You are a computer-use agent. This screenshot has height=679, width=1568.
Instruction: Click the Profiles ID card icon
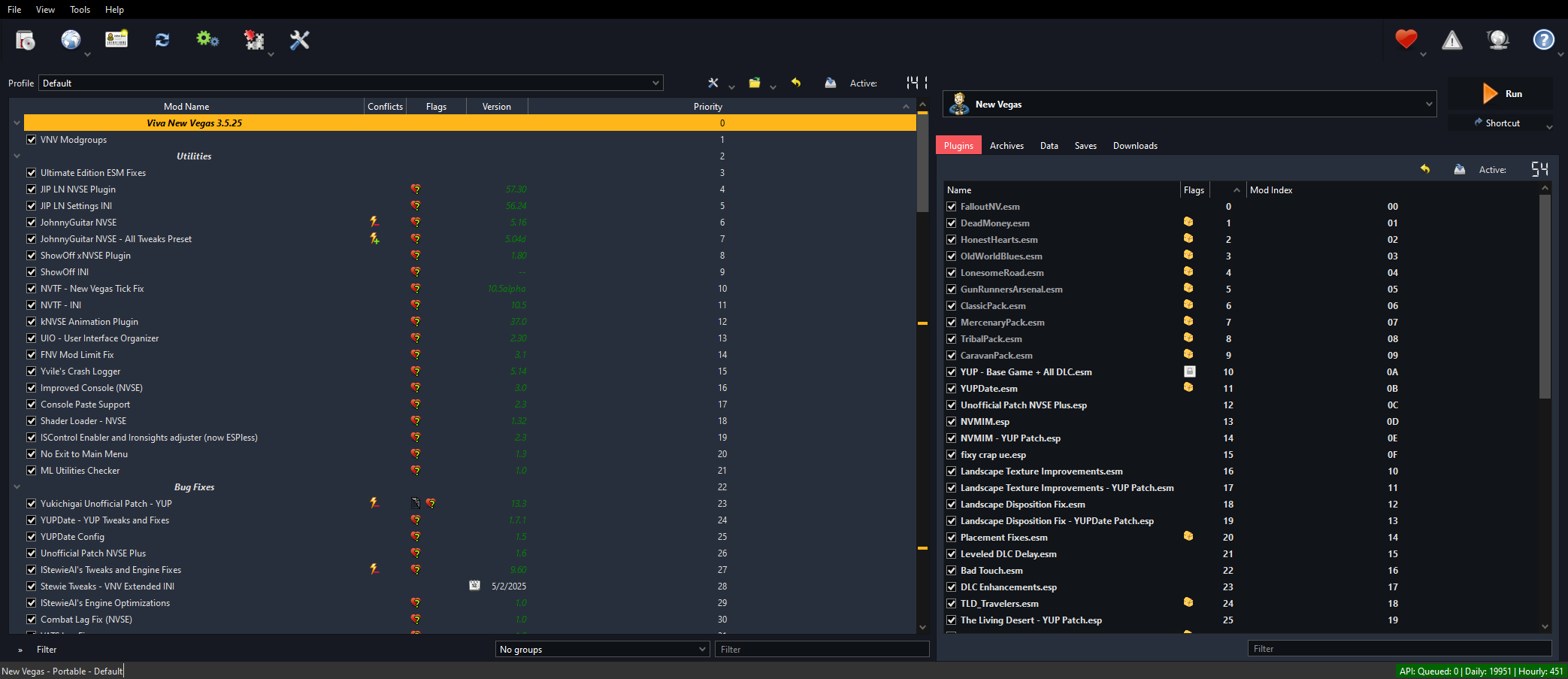116,40
